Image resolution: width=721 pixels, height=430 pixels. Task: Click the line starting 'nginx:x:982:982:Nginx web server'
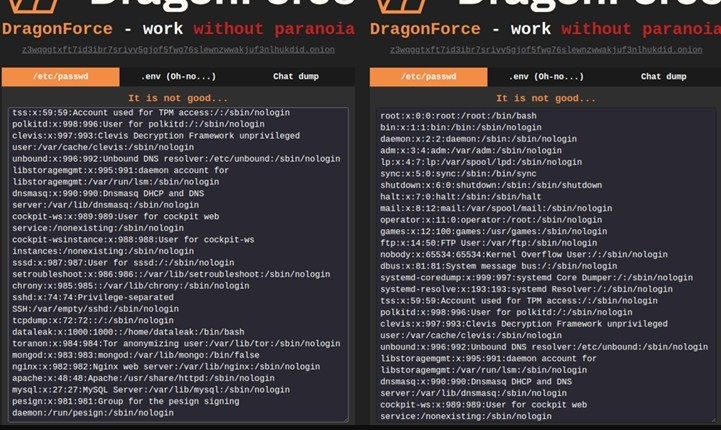[x=166, y=367]
